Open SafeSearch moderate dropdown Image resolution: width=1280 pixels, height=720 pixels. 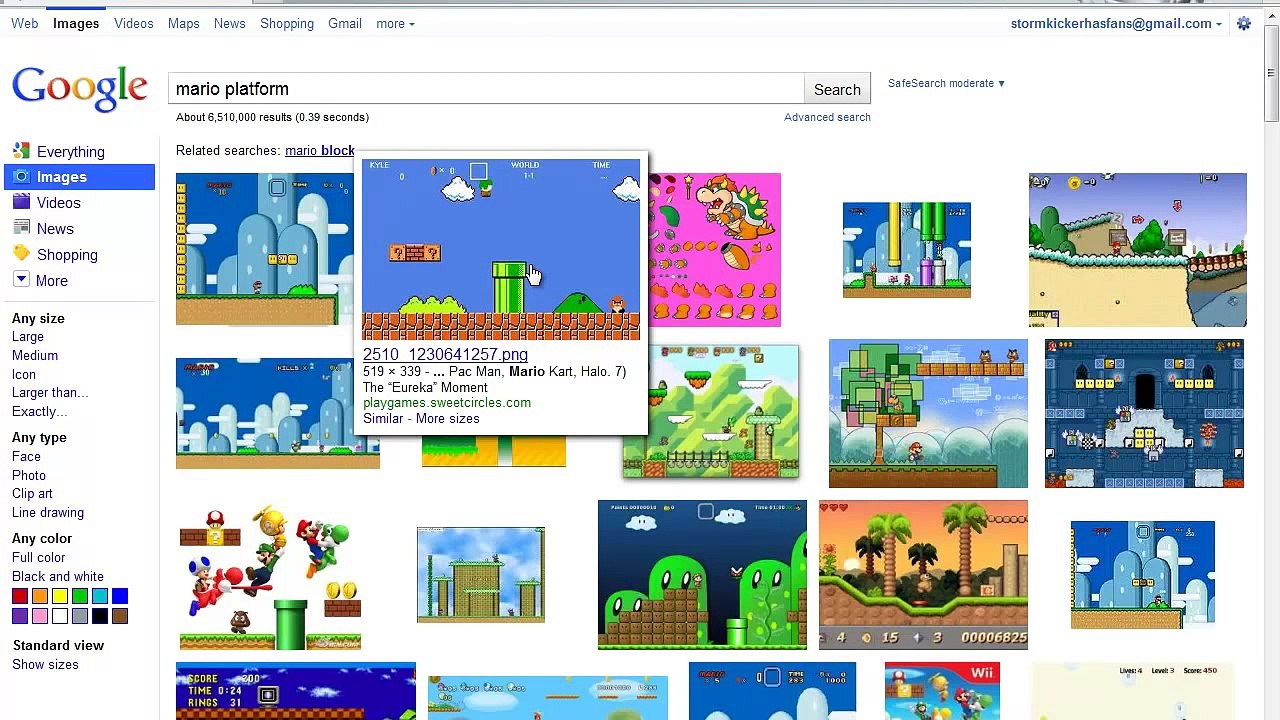(946, 83)
